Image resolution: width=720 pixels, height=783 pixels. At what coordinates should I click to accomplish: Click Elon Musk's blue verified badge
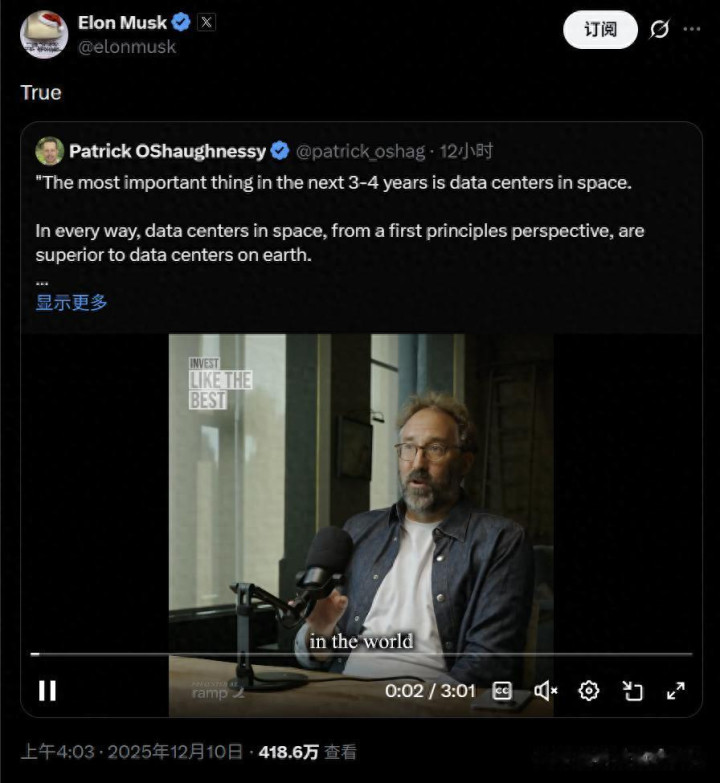tap(181, 22)
